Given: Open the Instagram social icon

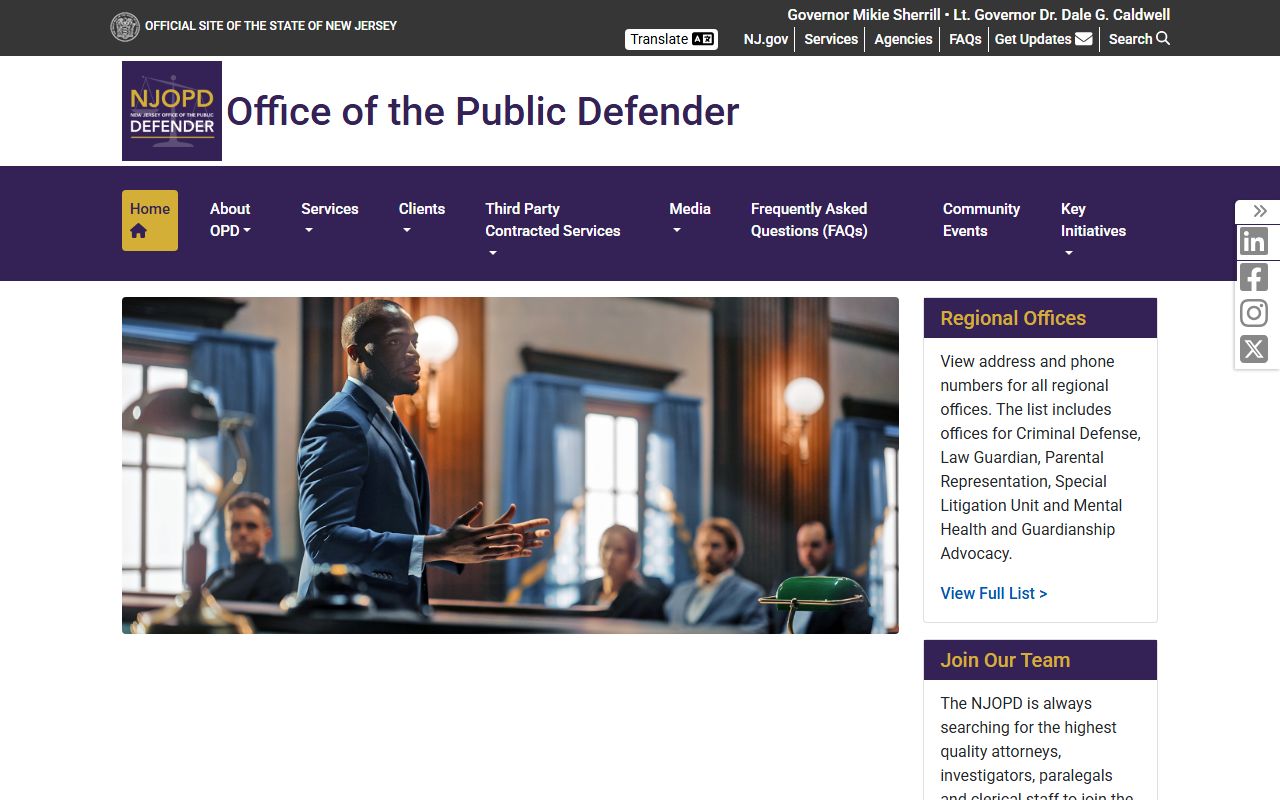Looking at the screenshot, I should click(x=1254, y=313).
